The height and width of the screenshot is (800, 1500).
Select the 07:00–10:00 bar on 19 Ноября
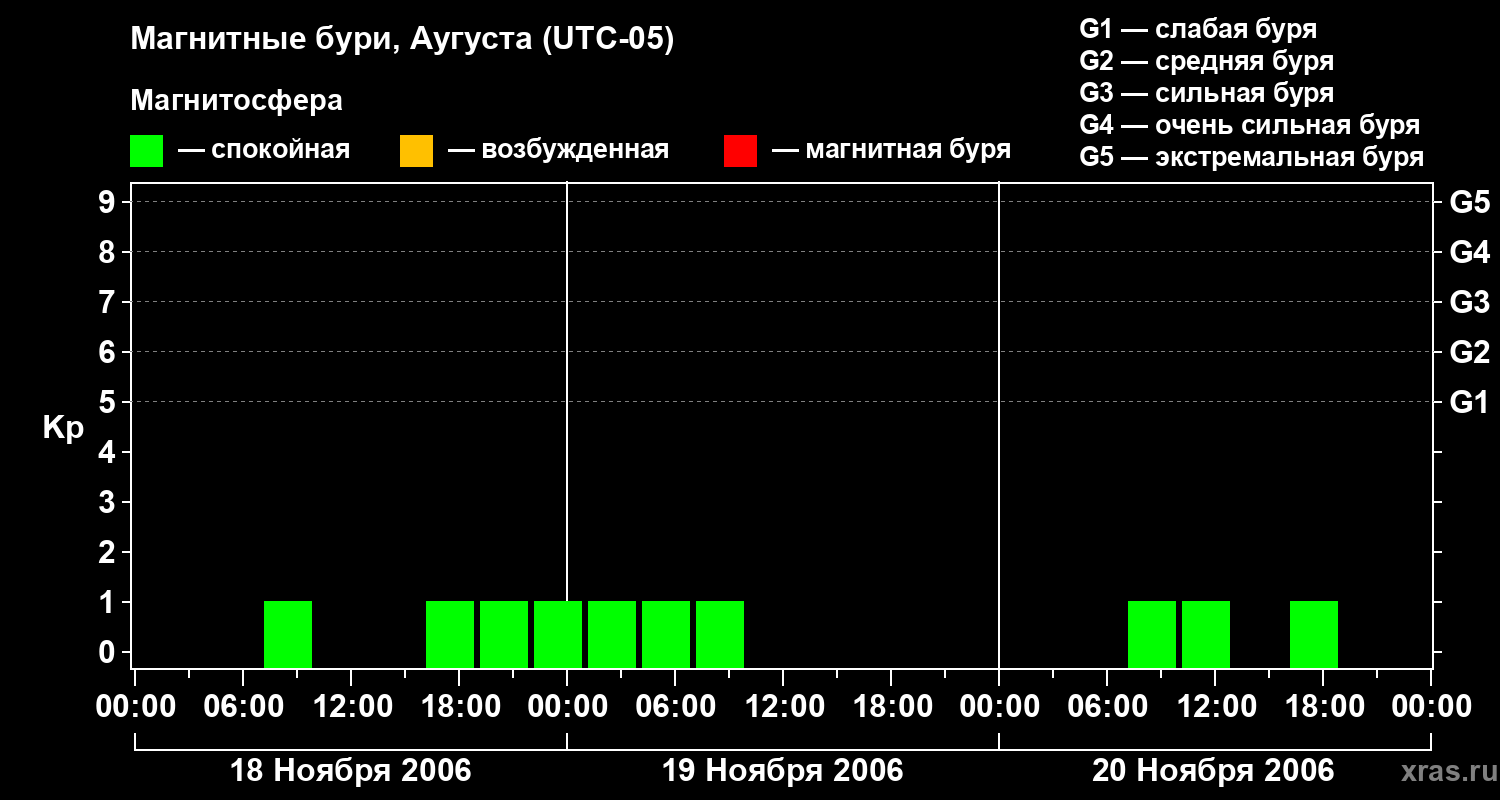[x=720, y=634]
